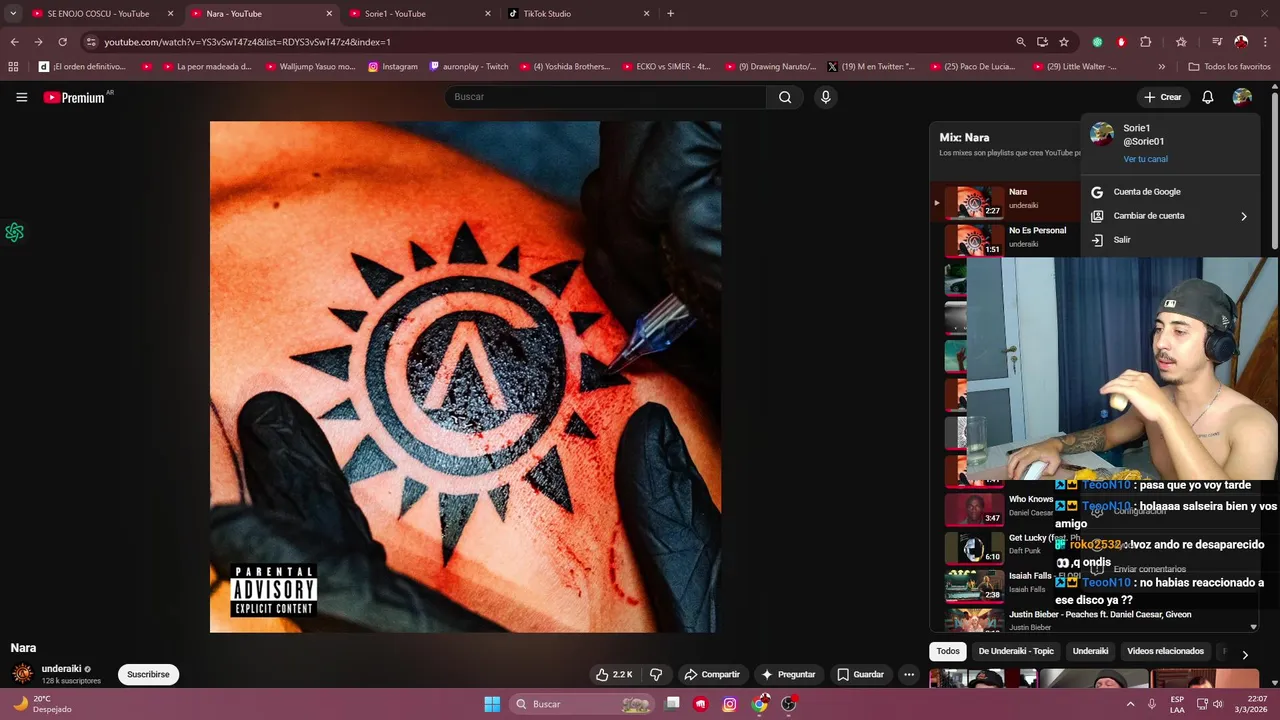Open the Chrome tab search dropdown
This screenshot has width=1280, height=720.
(x=13, y=14)
